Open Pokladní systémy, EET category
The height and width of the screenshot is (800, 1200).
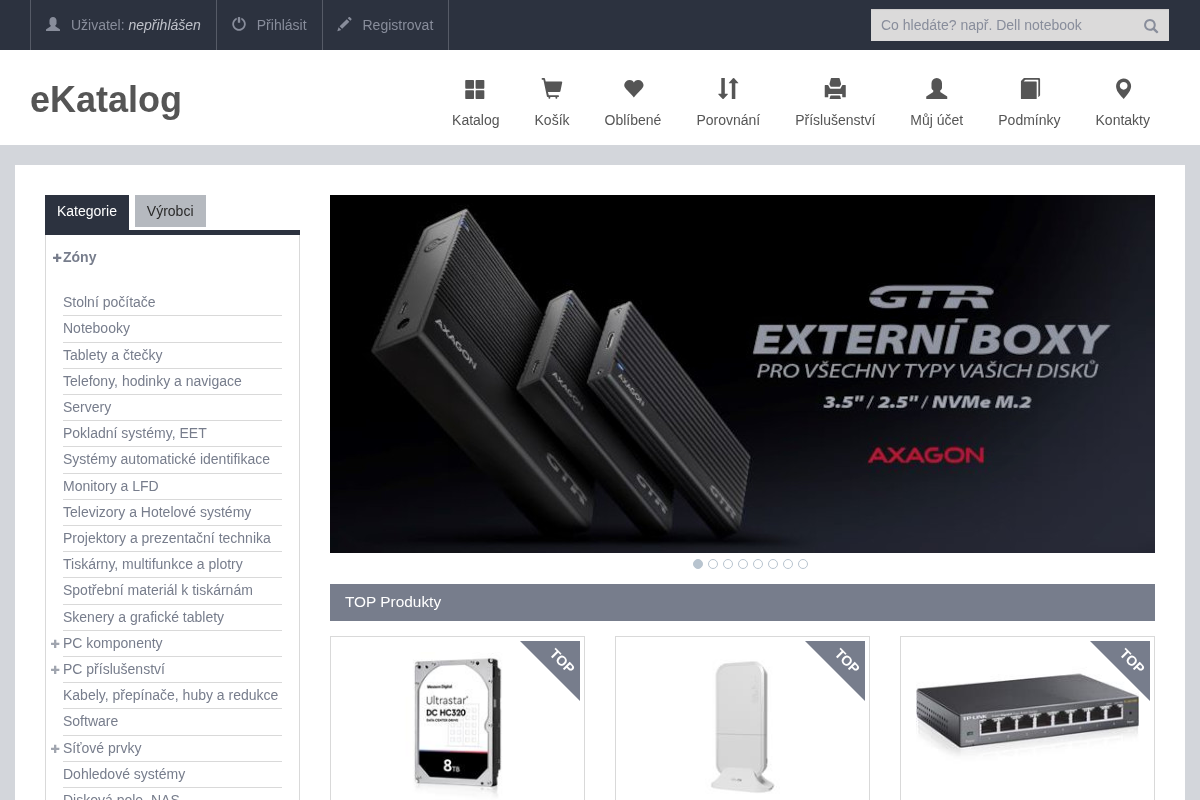[x=135, y=433]
